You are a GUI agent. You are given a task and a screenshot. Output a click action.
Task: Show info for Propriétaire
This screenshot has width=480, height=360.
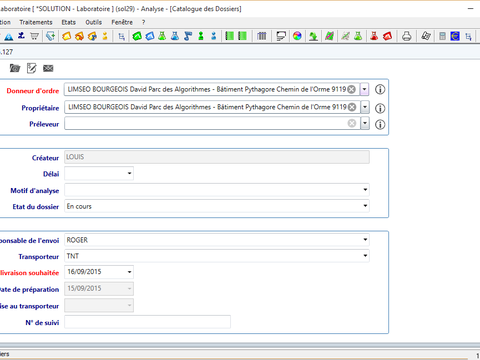pos(380,108)
